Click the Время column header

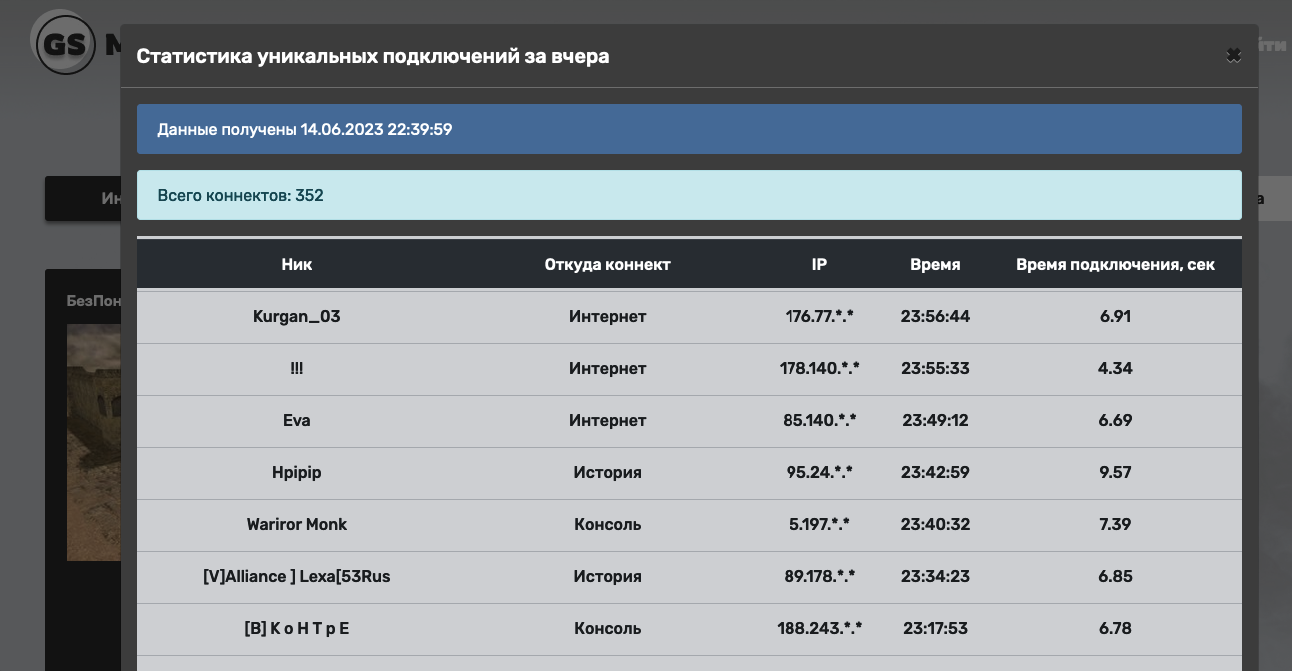[935, 265]
